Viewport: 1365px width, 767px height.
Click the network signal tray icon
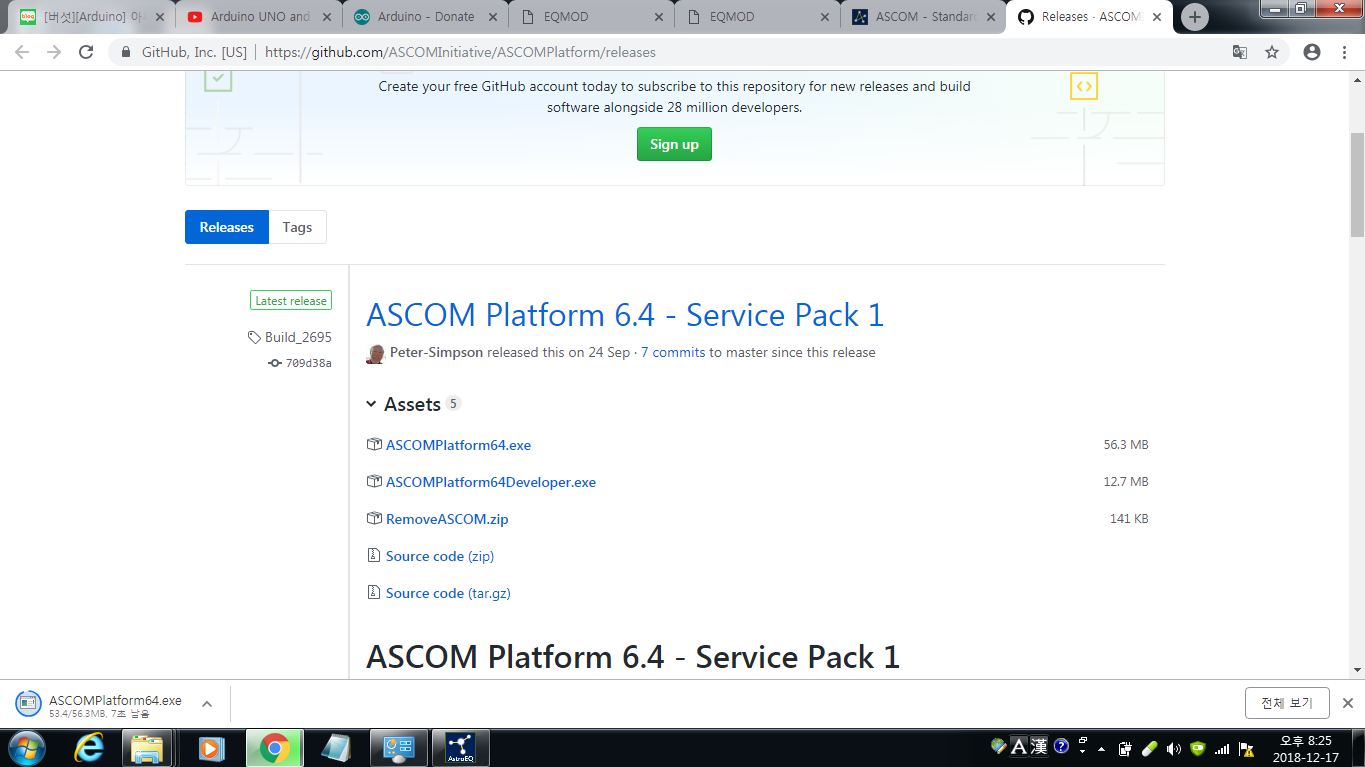pyautogui.click(x=1222, y=749)
